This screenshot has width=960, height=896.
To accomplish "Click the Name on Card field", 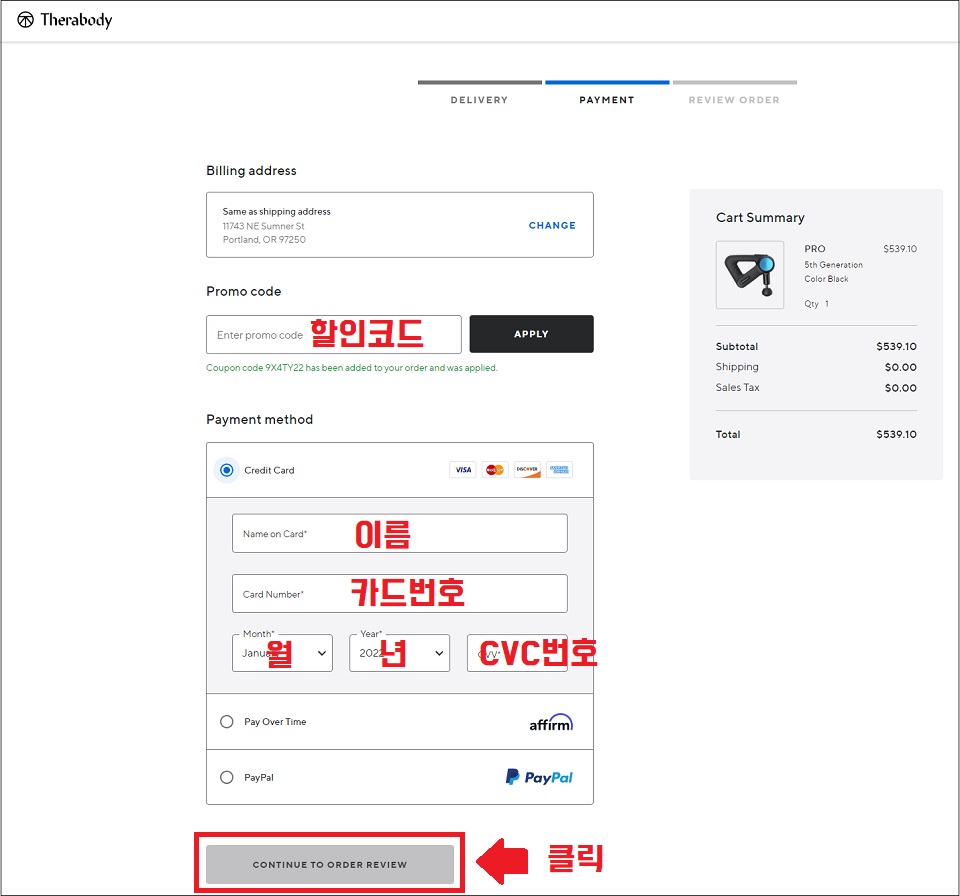I will click(x=400, y=533).
